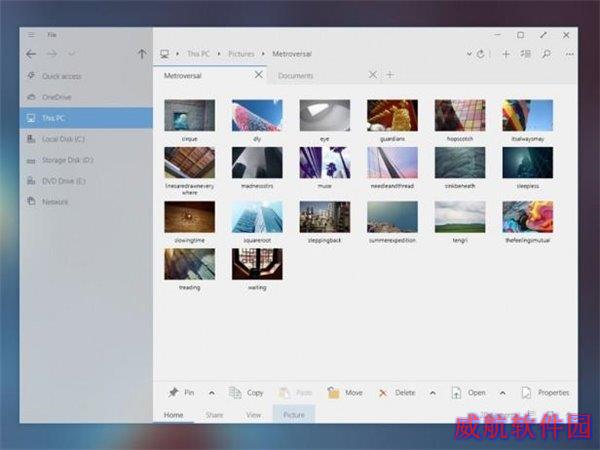Refresh the current folder

click(x=481, y=54)
